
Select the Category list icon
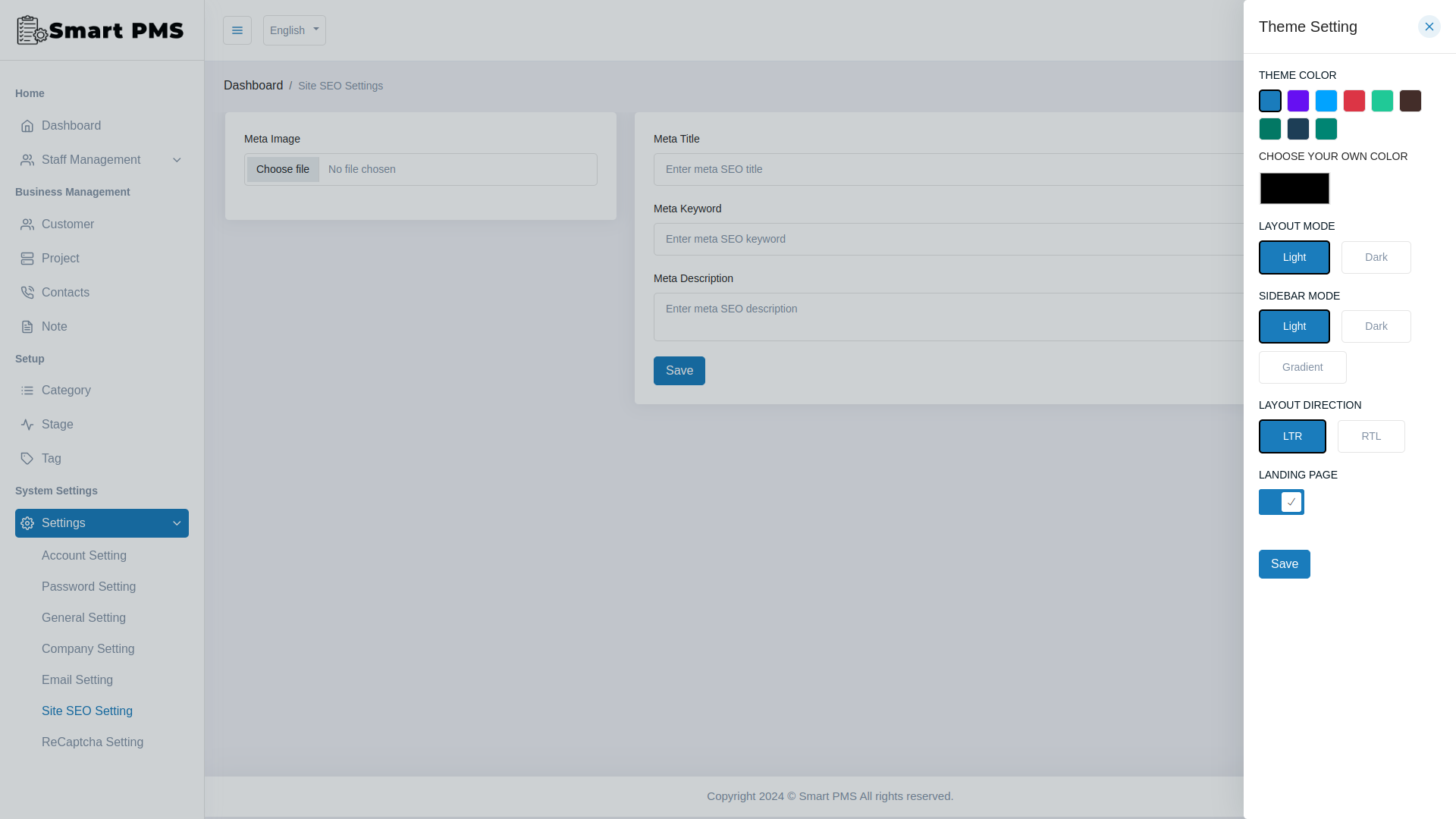(27, 390)
